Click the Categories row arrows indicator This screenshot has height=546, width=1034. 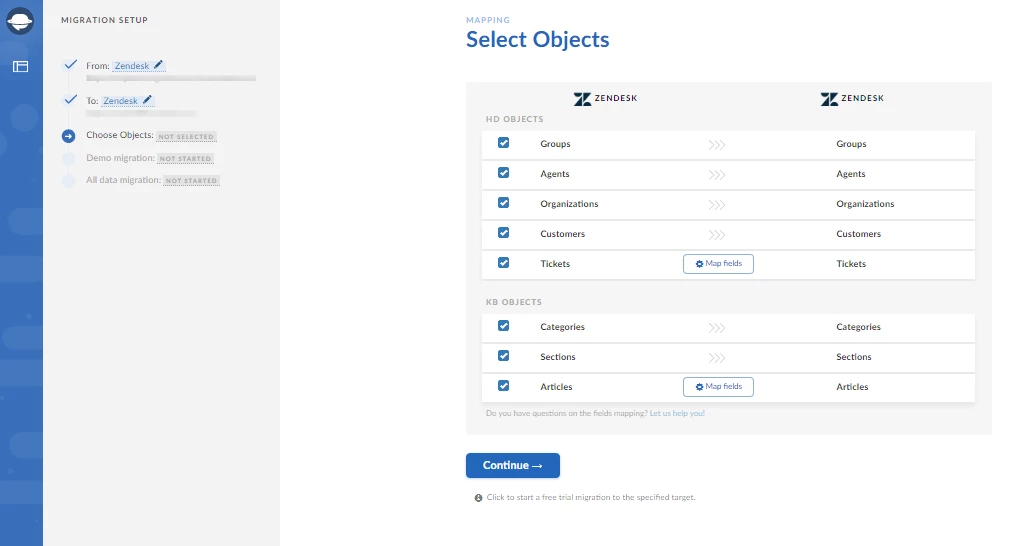[x=717, y=328]
